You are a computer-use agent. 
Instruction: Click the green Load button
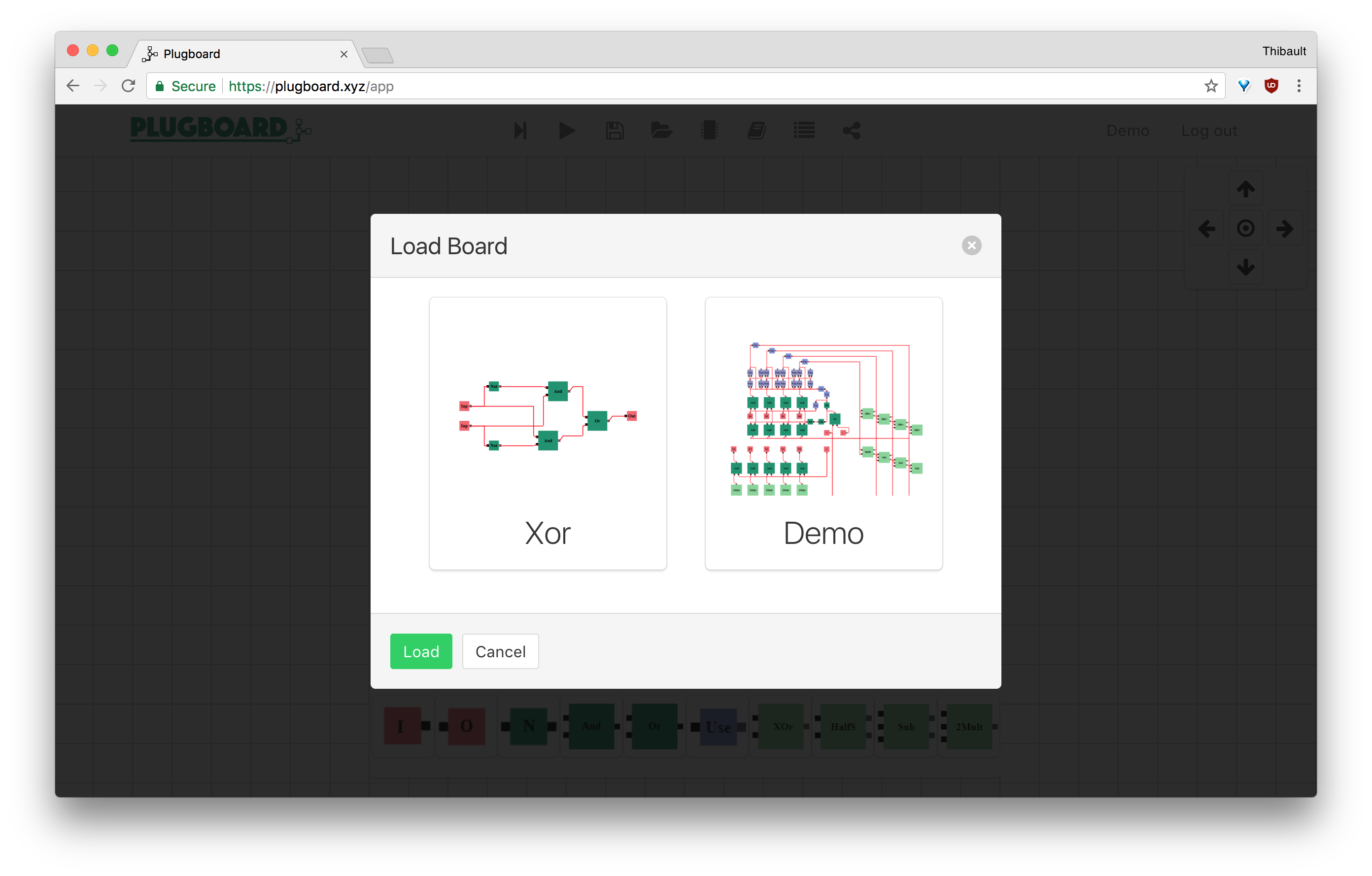point(420,651)
